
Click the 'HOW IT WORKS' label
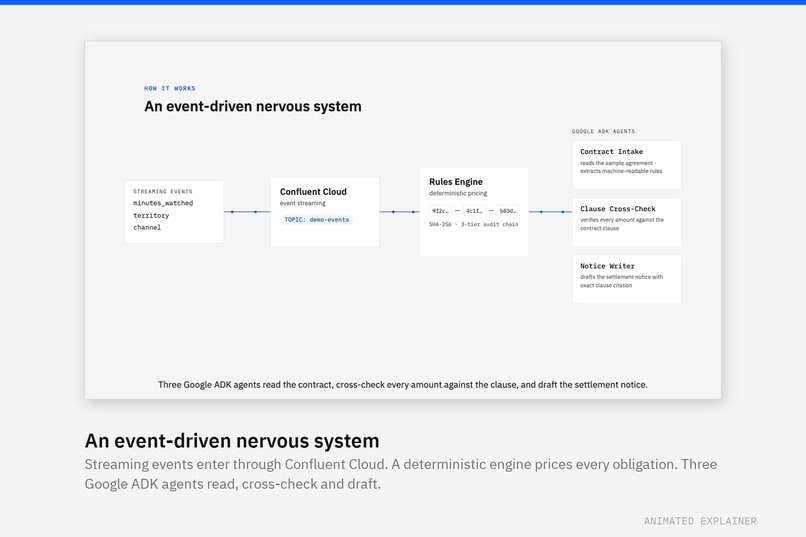point(170,88)
